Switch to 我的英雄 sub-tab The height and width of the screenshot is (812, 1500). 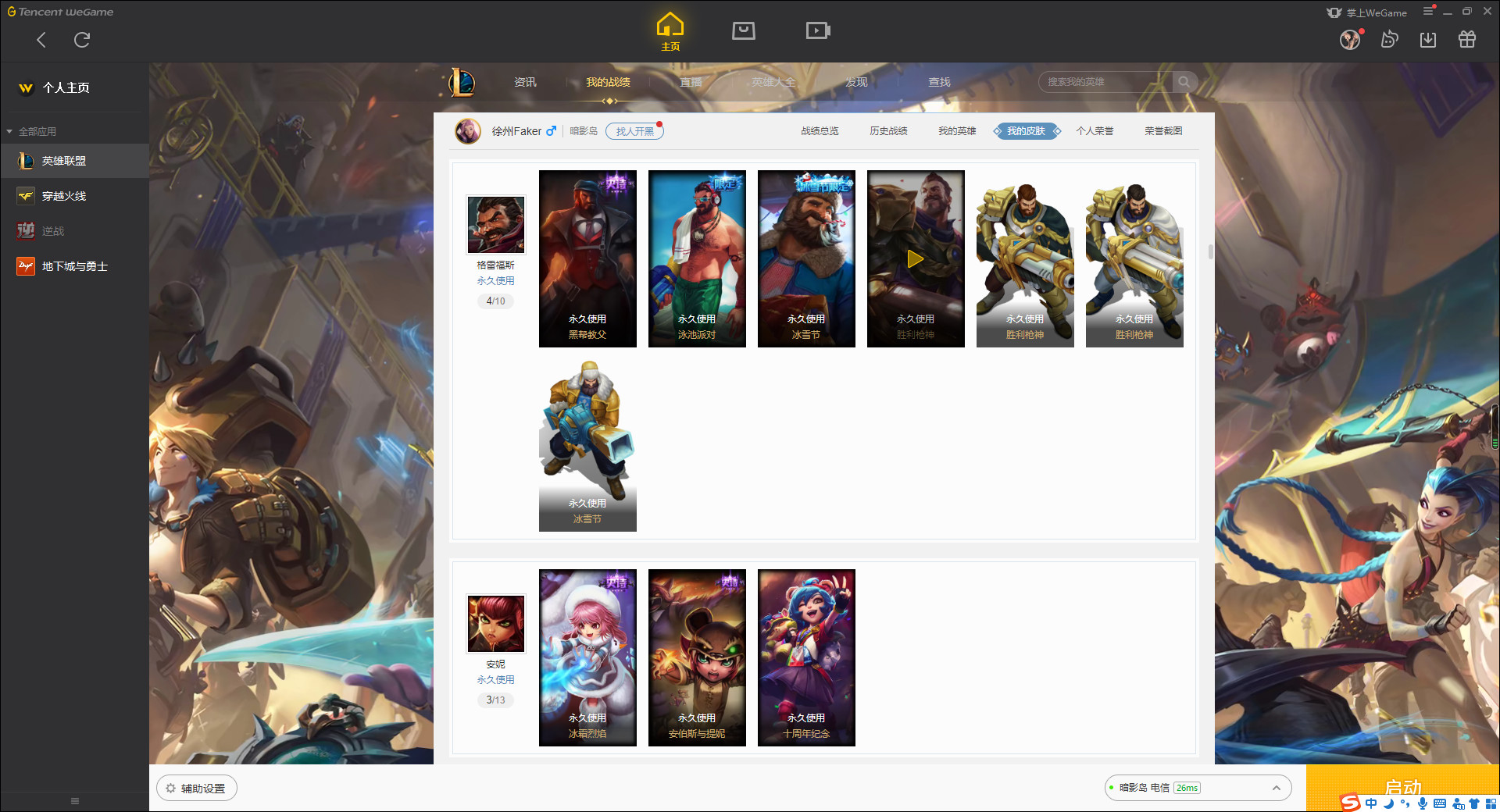pos(957,131)
